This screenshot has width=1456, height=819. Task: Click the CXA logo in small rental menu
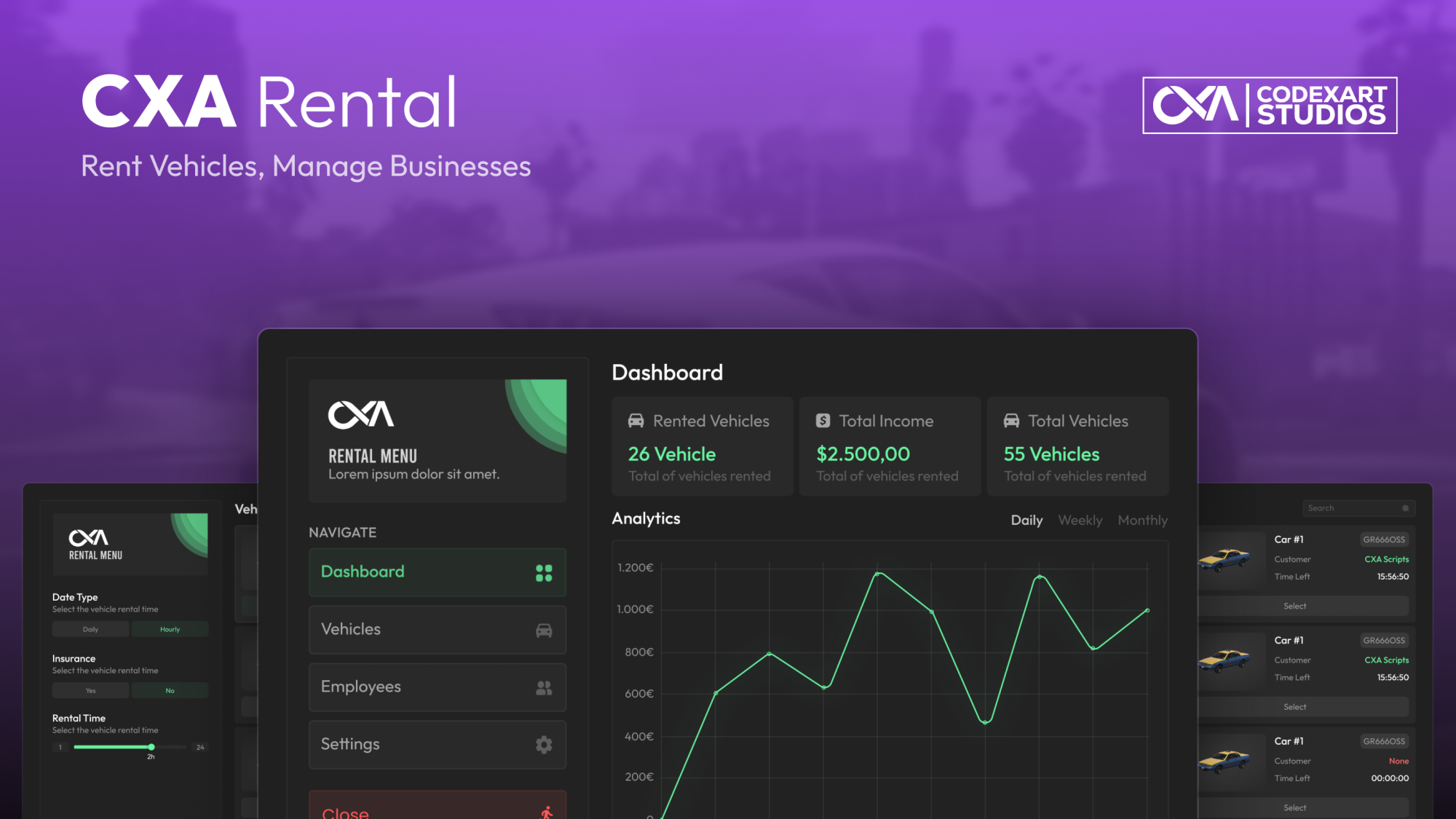pyautogui.click(x=88, y=538)
